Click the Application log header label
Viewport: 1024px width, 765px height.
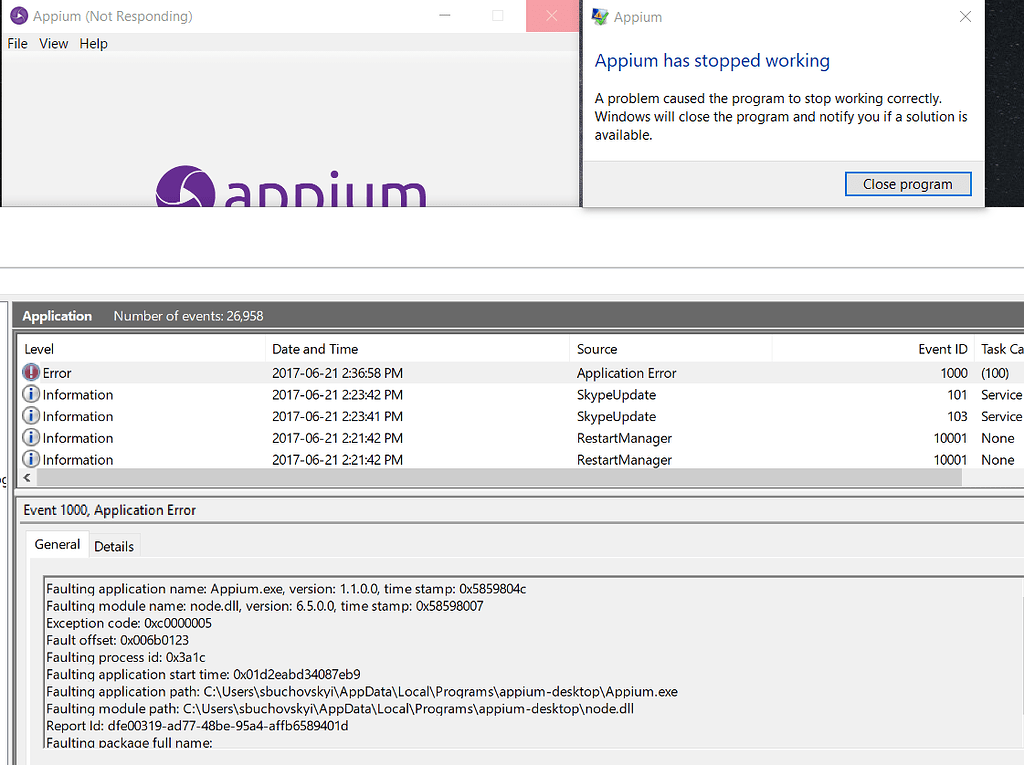pyautogui.click(x=57, y=316)
